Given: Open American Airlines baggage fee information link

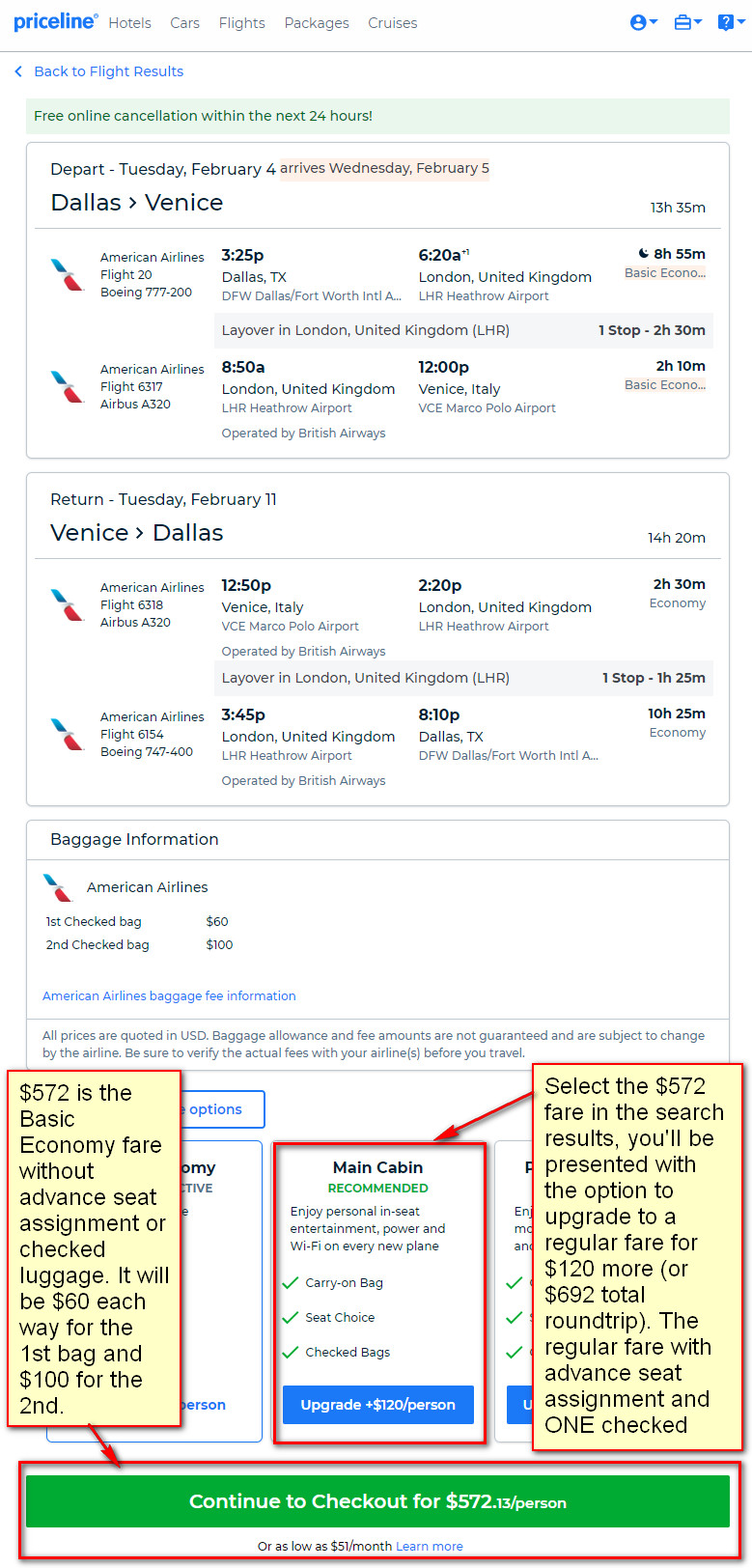Looking at the screenshot, I should tap(169, 995).
